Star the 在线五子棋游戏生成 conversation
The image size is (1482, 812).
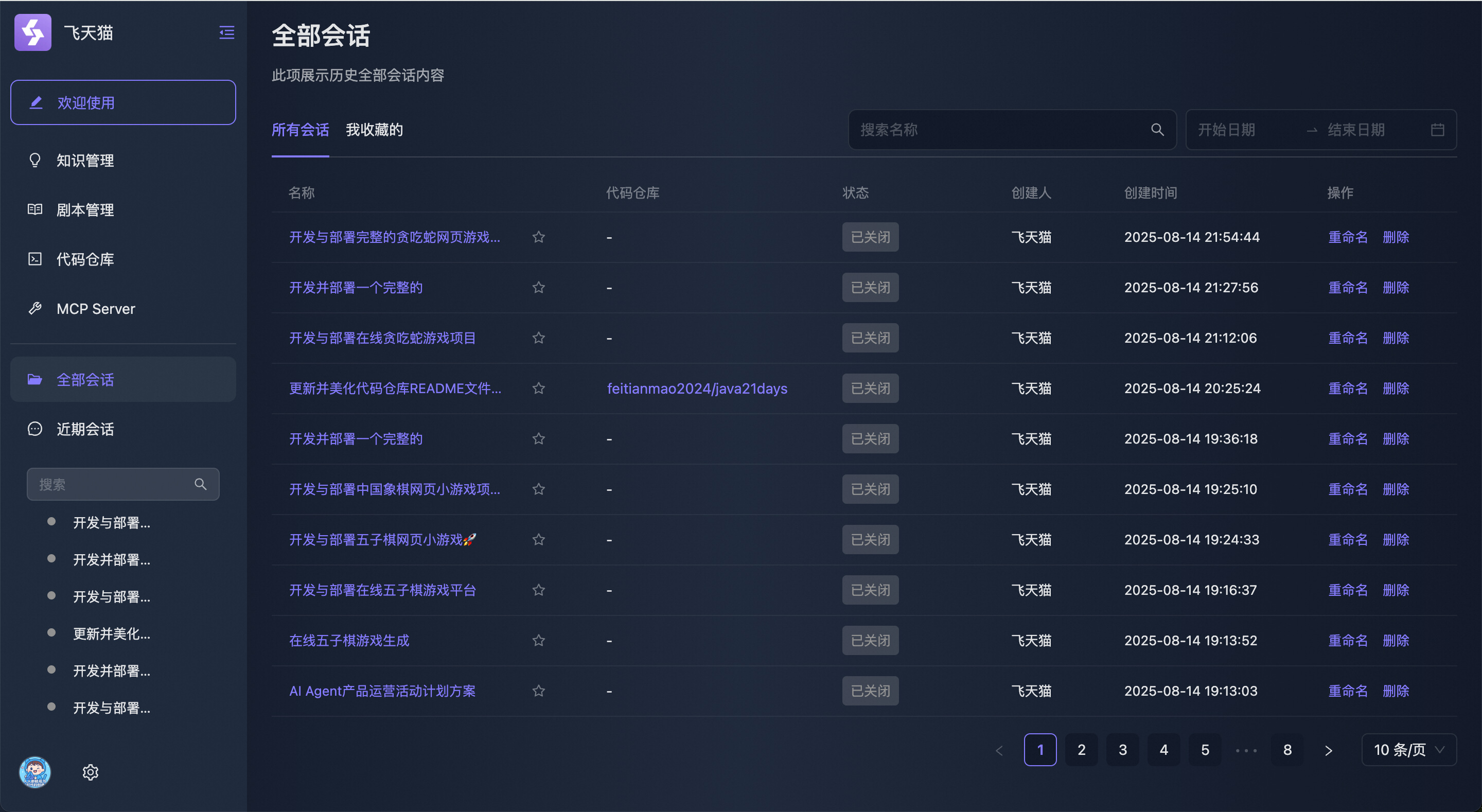[x=538, y=641]
